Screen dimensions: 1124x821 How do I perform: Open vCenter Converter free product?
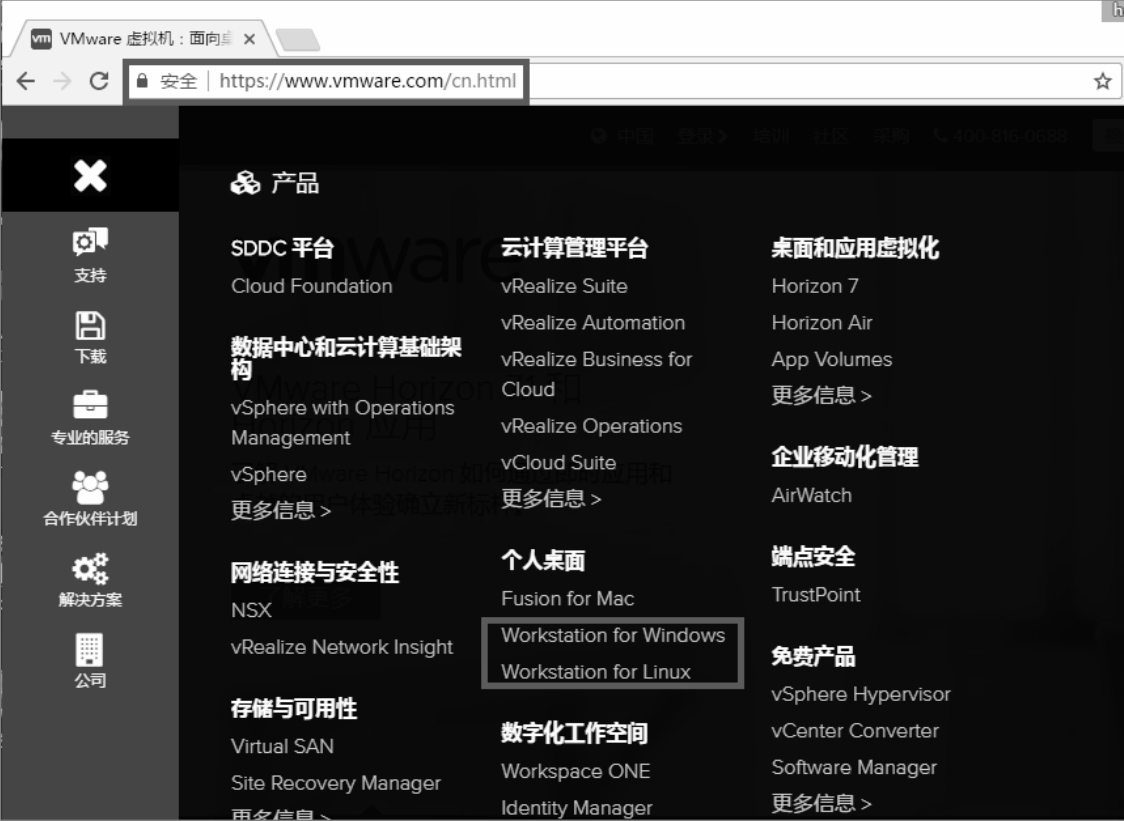pyautogui.click(x=855, y=731)
